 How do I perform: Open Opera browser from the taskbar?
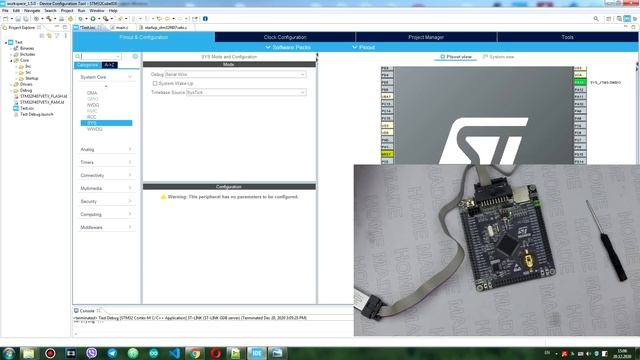(216, 353)
